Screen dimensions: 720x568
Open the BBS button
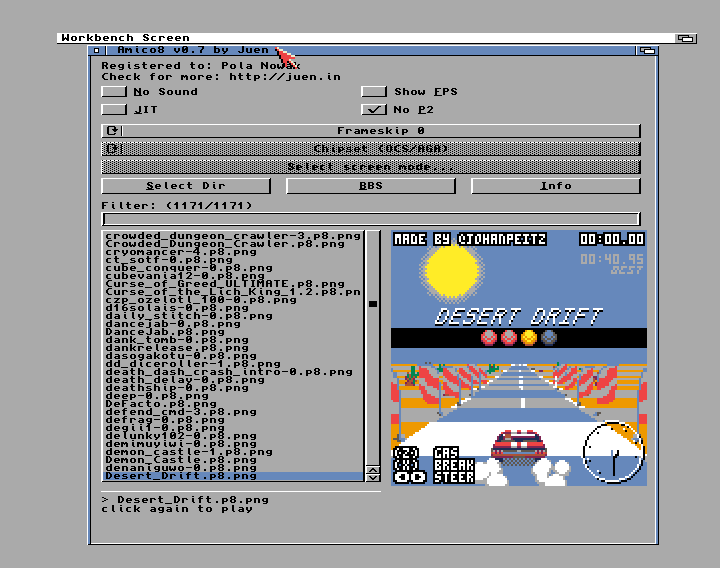[371, 186]
